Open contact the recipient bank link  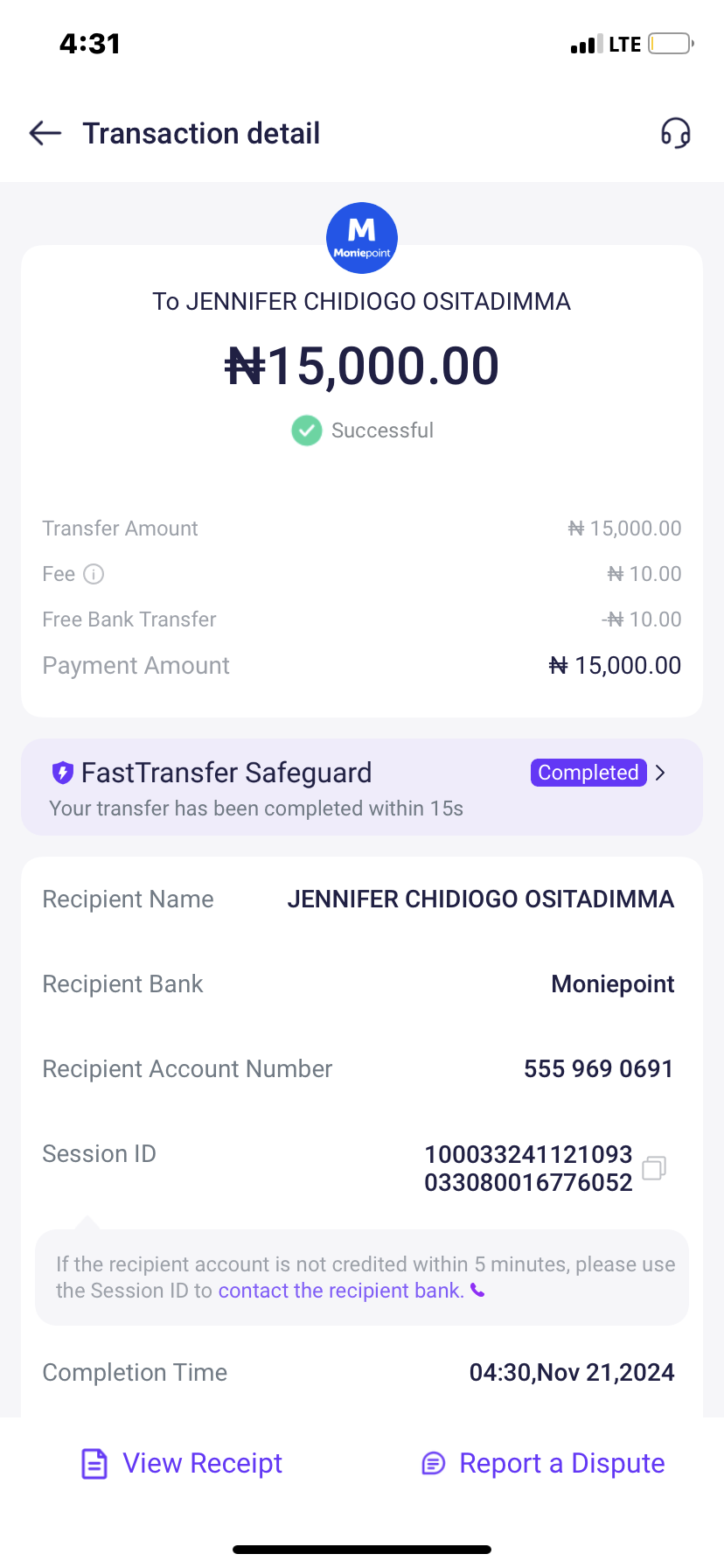[x=341, y=1291]
